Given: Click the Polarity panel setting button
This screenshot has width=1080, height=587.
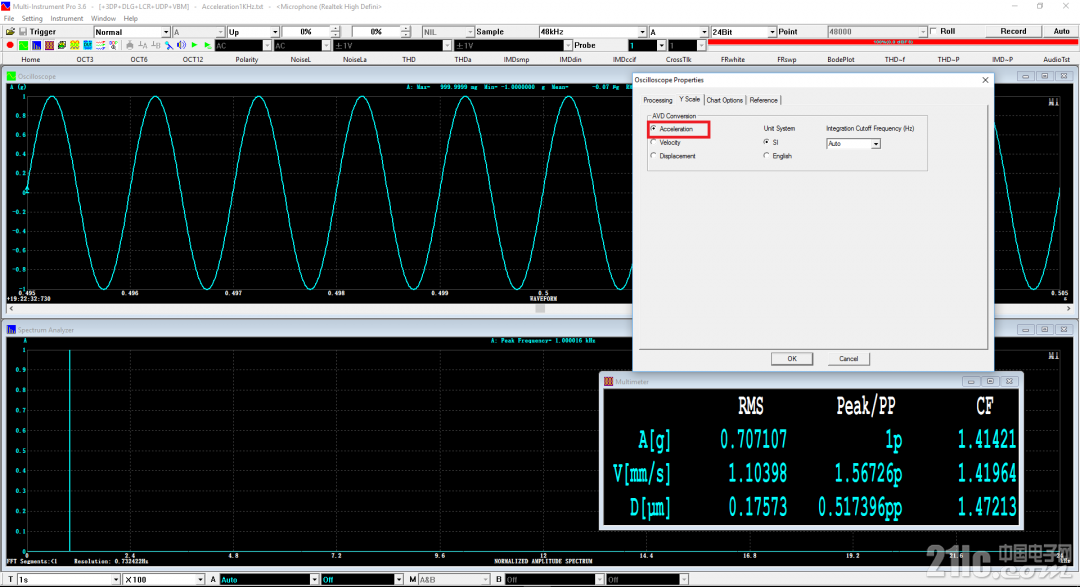Looking at the screenshot, I should (247, 60).
